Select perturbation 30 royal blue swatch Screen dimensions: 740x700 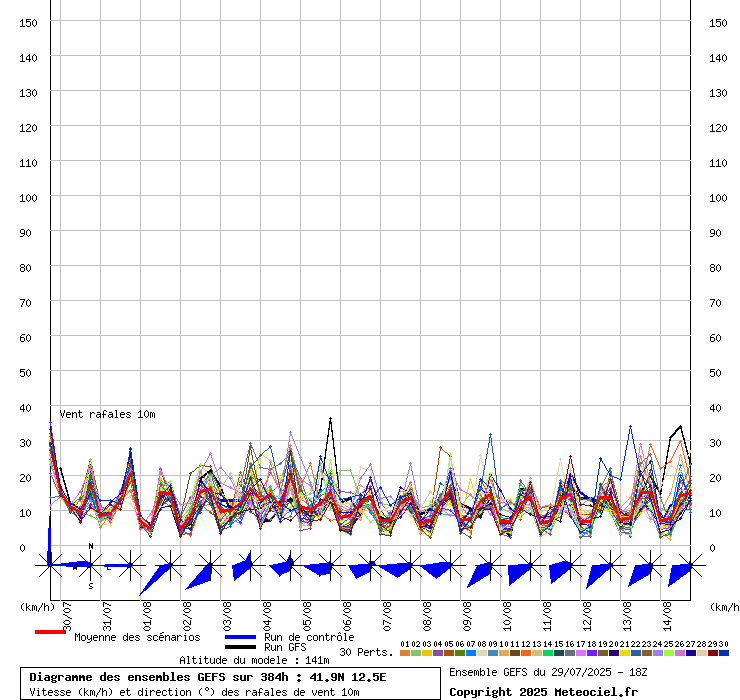[x=723, y=653]
